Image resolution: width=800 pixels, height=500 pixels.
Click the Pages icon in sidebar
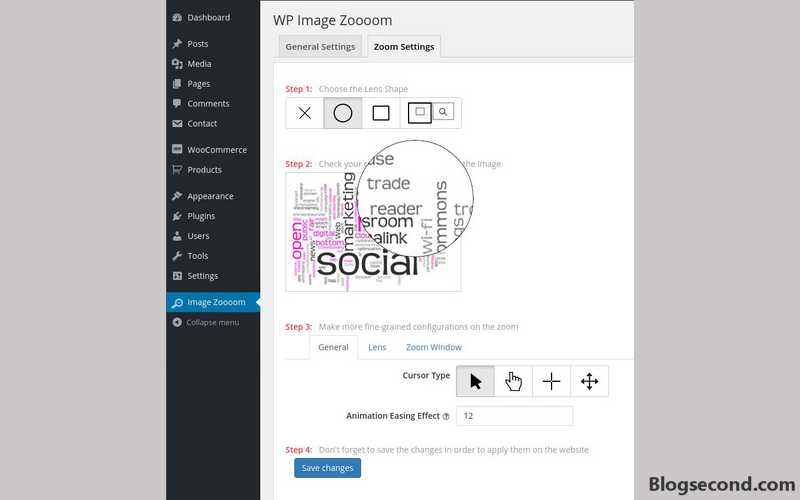pos(177,84)
